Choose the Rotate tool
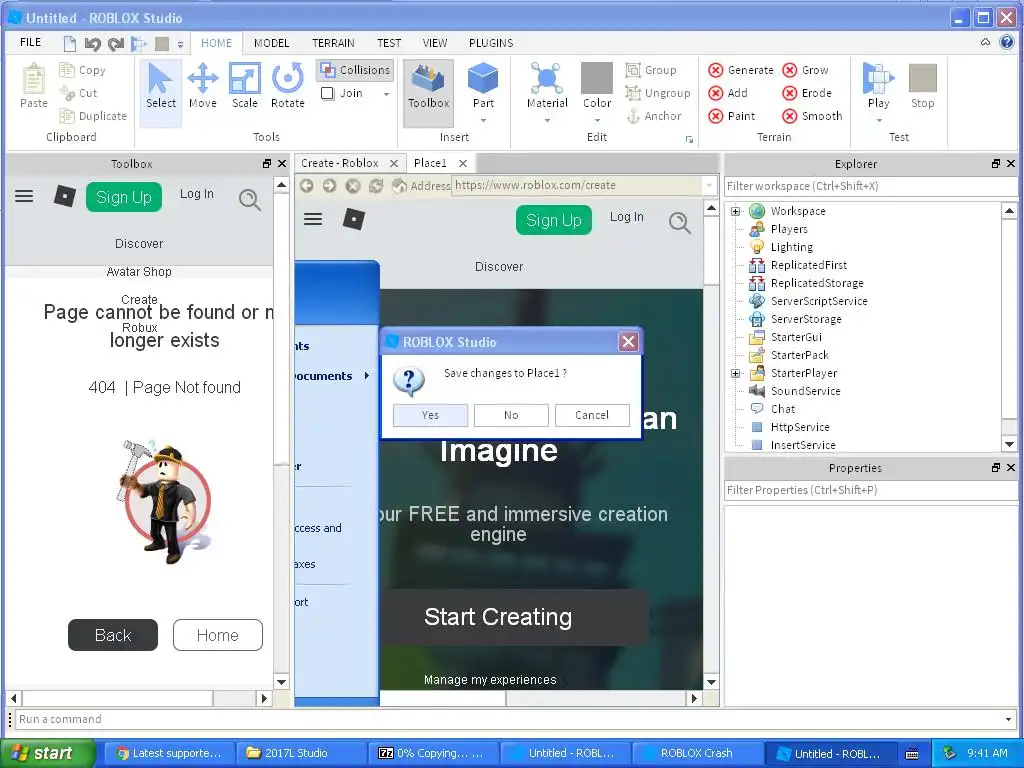 tap(287, 86)
